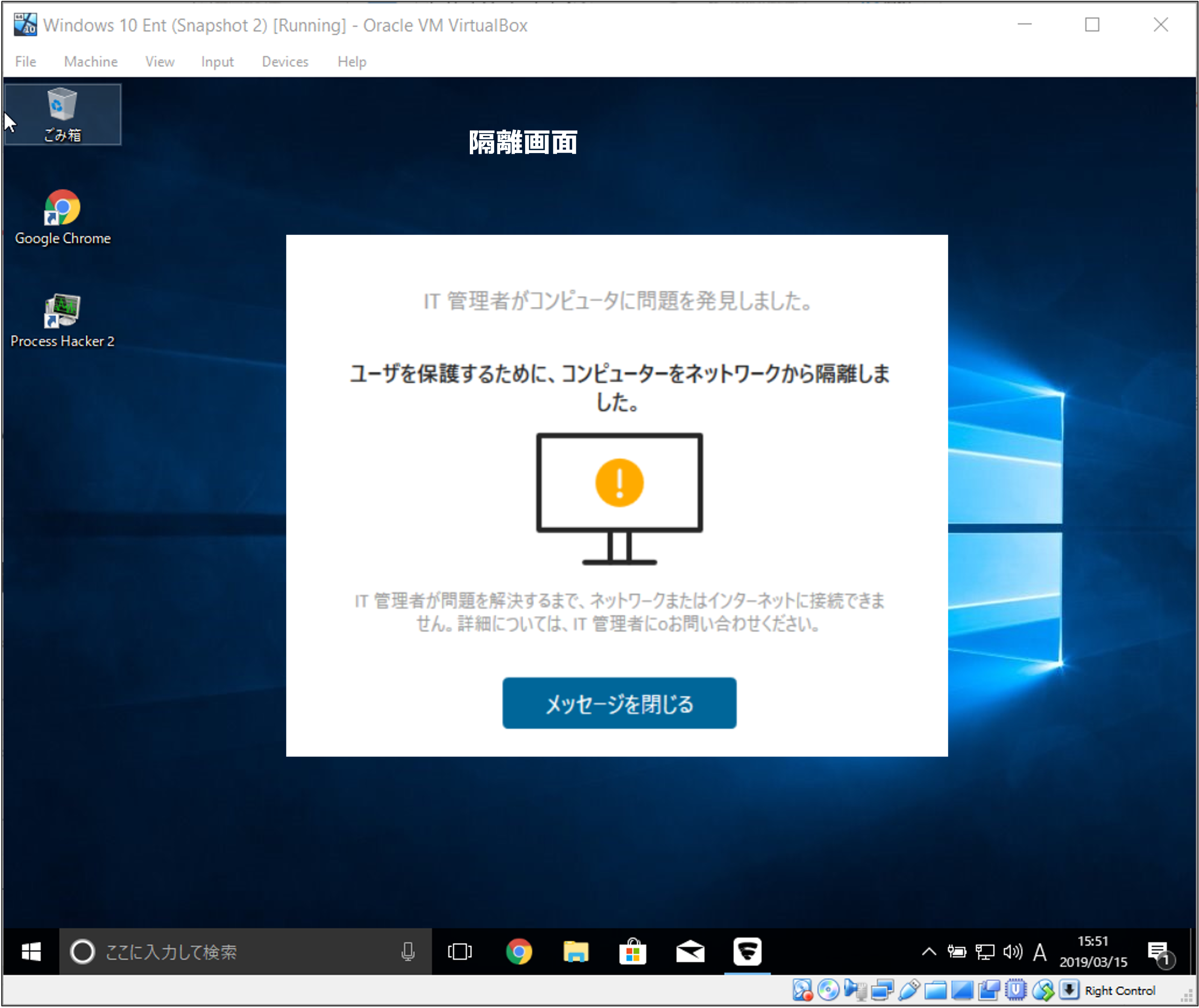
Task: Click the audio status icon in VirtualBox
Action: point(855,990)
